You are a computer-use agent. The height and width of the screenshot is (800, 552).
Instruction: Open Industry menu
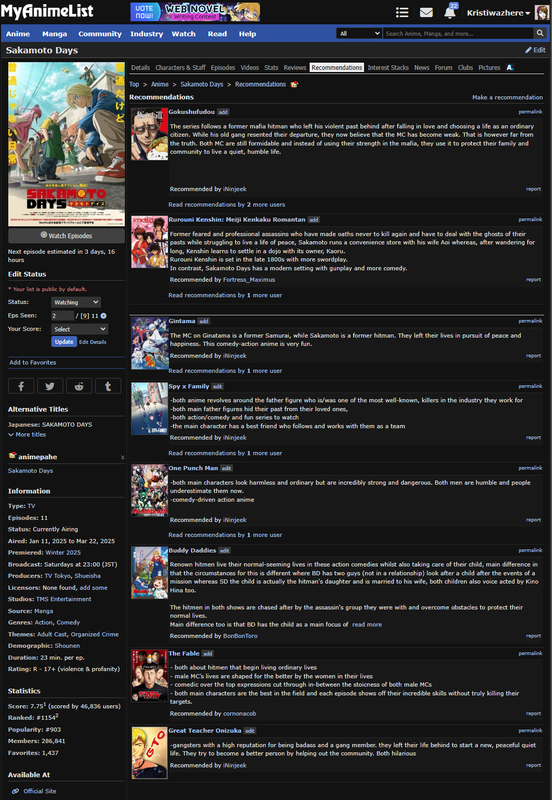point(146,34)
